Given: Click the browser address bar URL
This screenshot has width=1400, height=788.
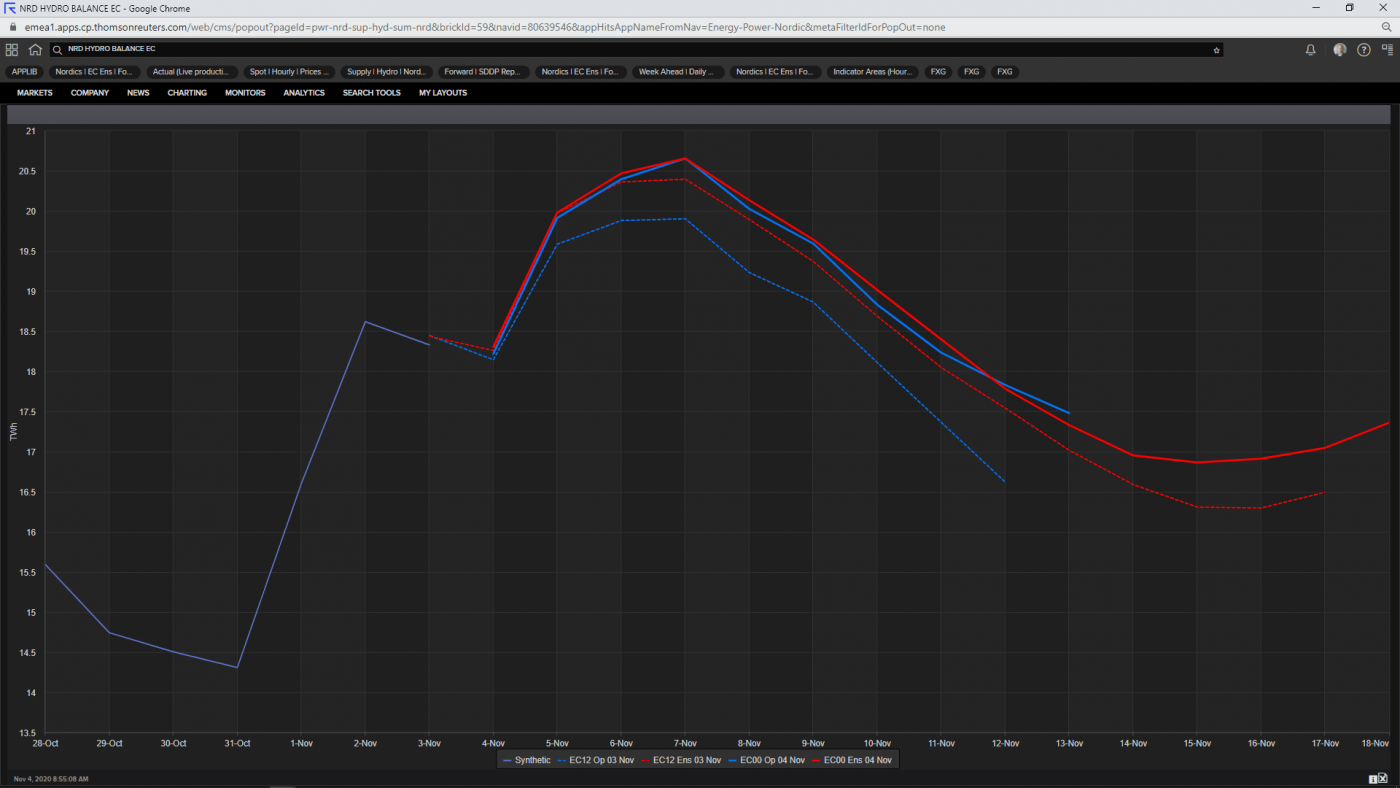Looking at the screenshot, I should click(x=485, y=27).
